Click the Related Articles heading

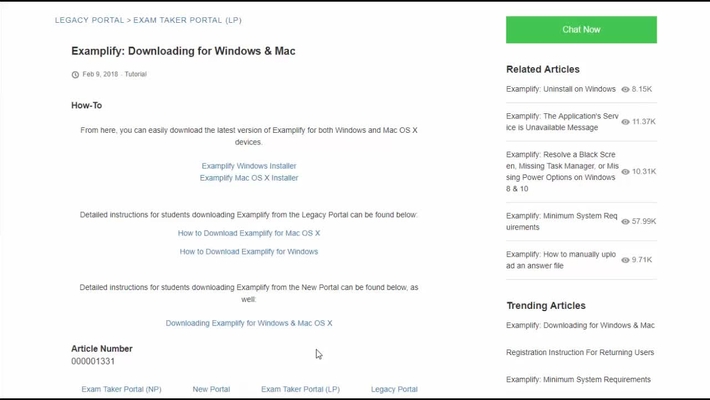click(x=543, y=69)
